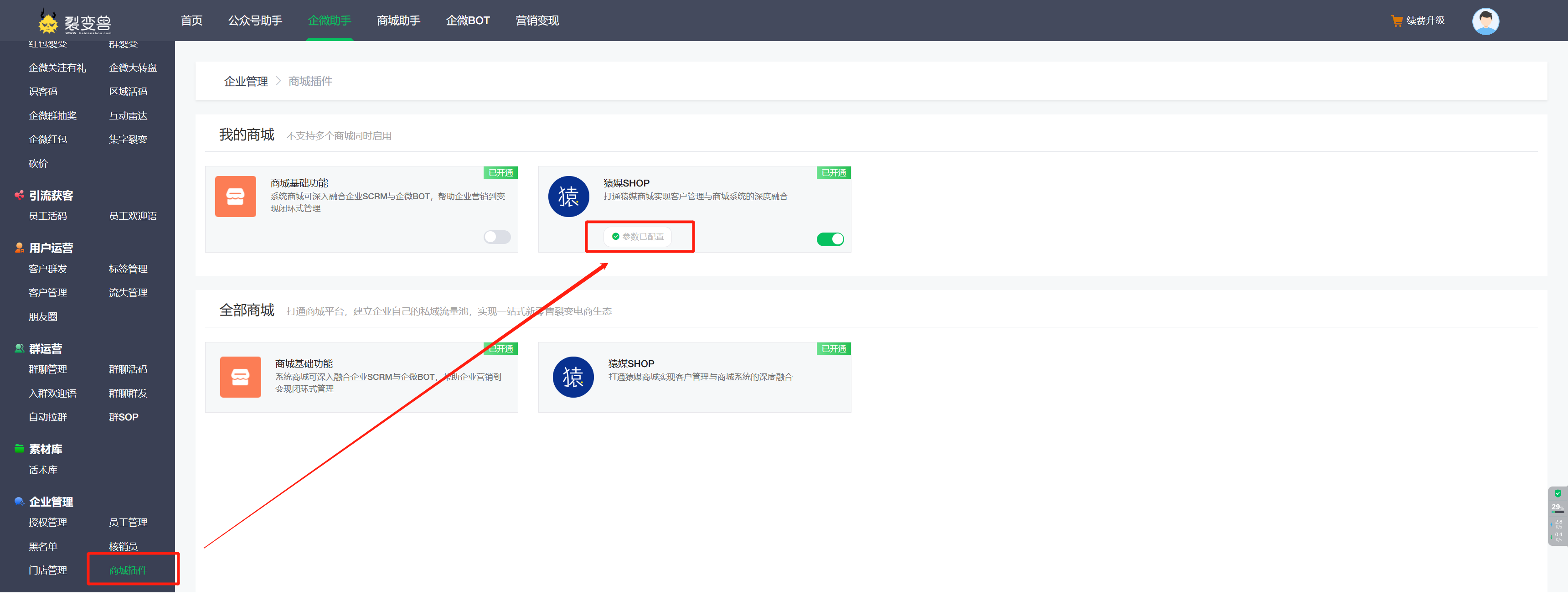Select 群SOP in the sidebar
1568x606 pixels.
pyautogui.click(x=124, y=417)
